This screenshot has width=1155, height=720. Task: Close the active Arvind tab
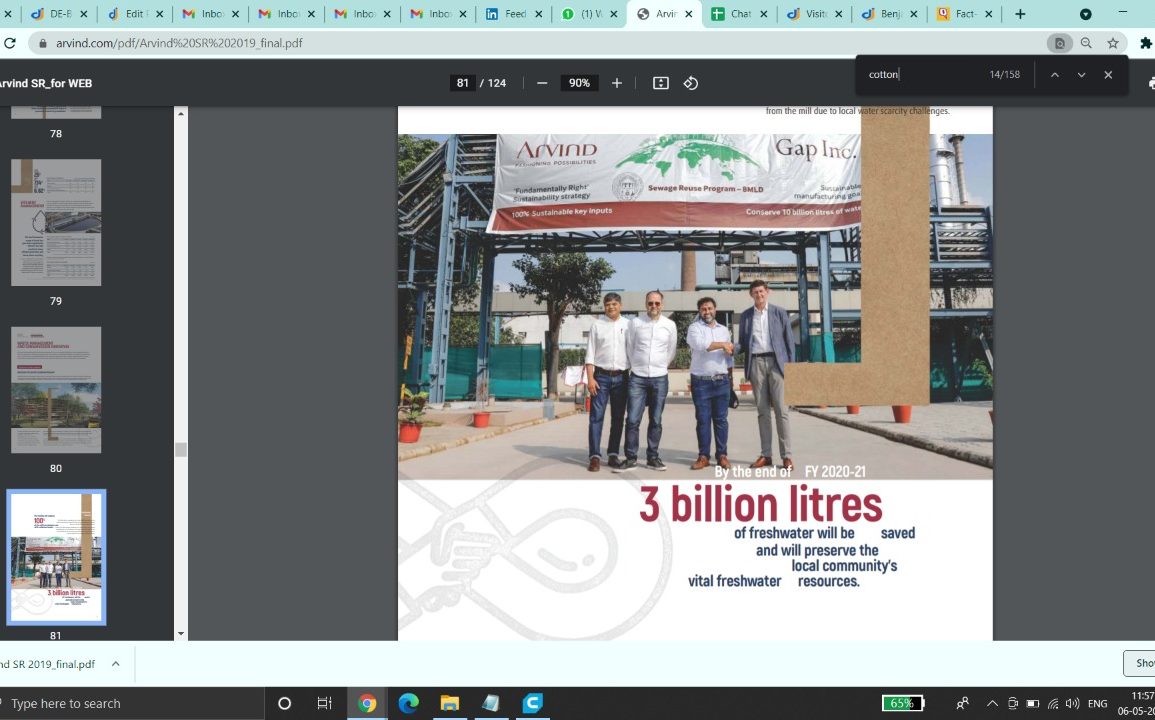coord(687,14)
